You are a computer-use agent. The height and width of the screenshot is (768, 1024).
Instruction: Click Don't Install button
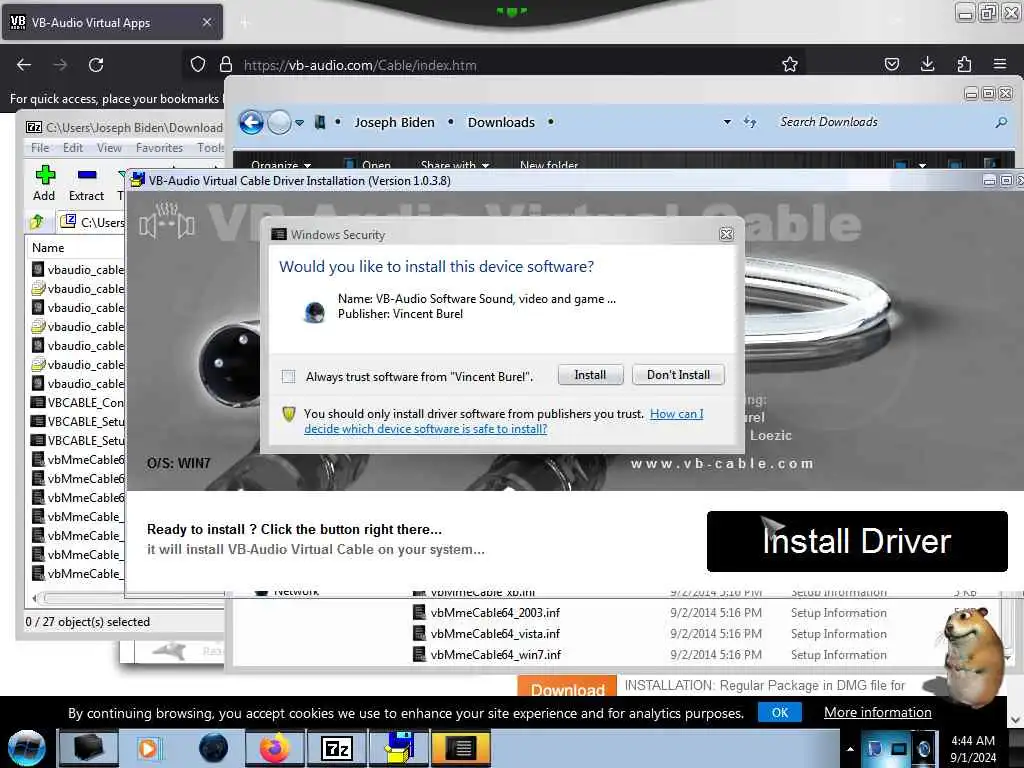point(678,375)
